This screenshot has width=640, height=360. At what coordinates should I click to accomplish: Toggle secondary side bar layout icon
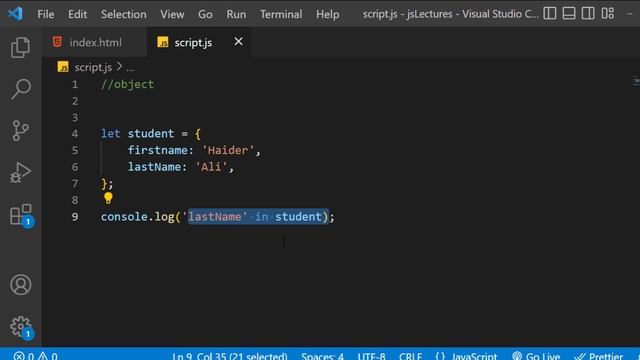click(x=588, y=13)
